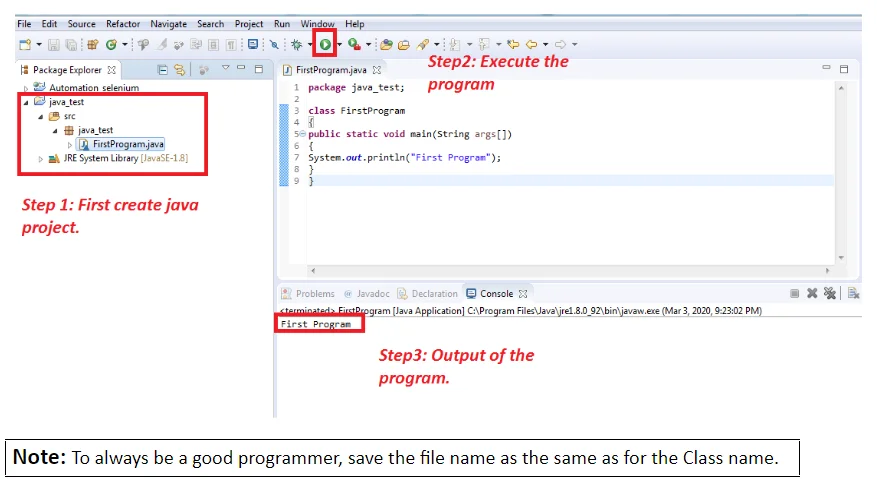The image size is (877, 497).
Task: Click Collapse All in Package Explorer
Action: (x=162, y=70)
